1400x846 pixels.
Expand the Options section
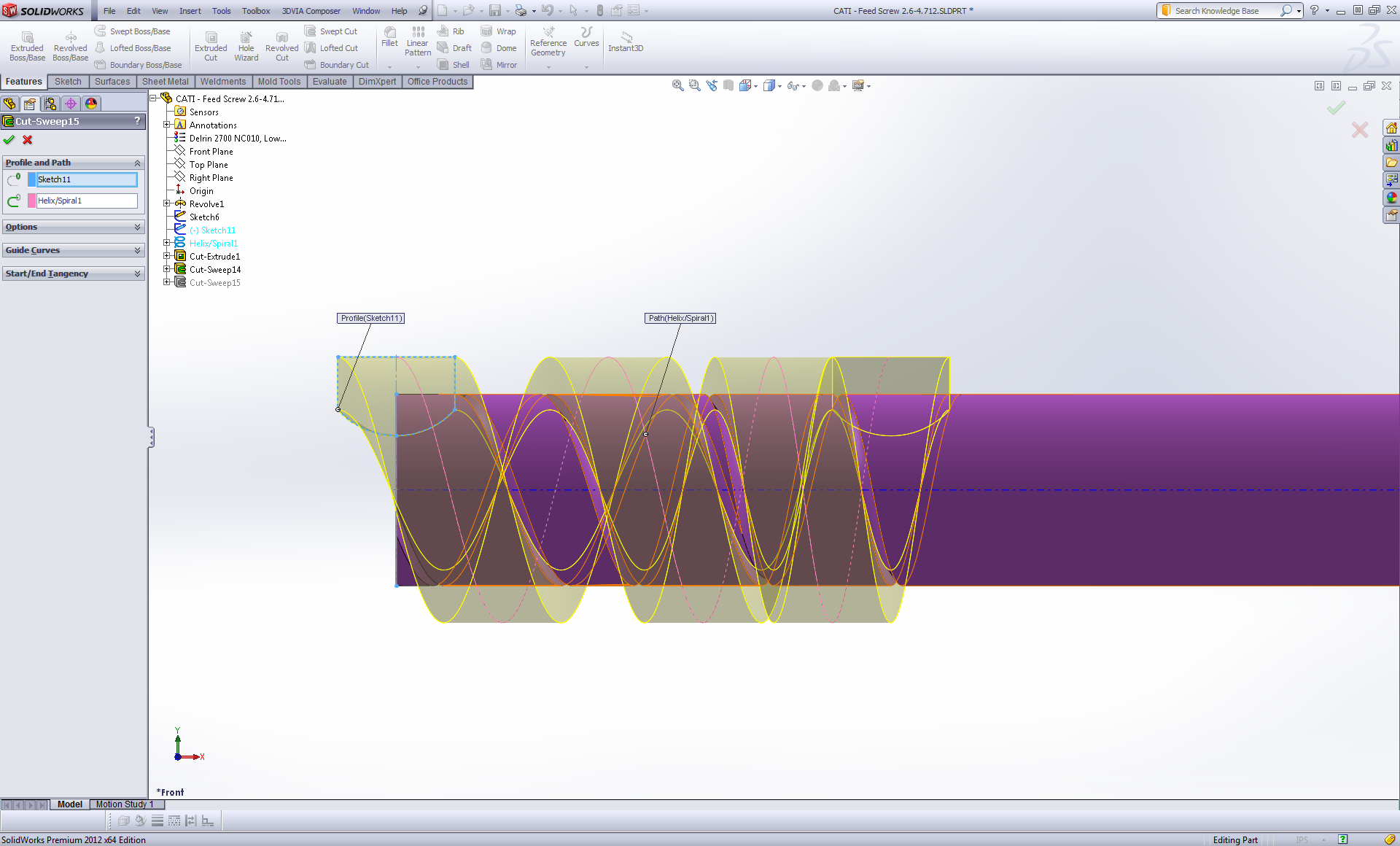pos(74,227)
